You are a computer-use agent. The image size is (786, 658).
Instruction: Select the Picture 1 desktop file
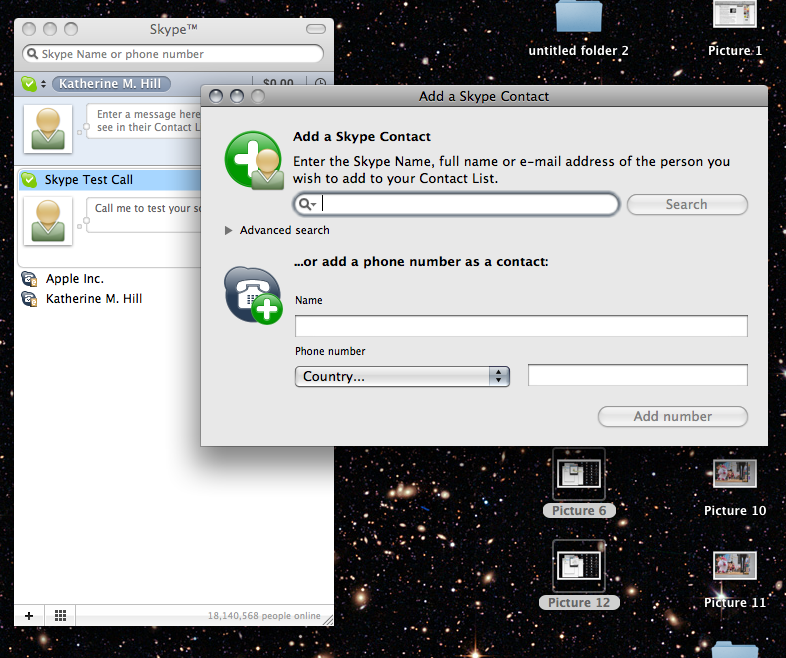coord(734,29)
